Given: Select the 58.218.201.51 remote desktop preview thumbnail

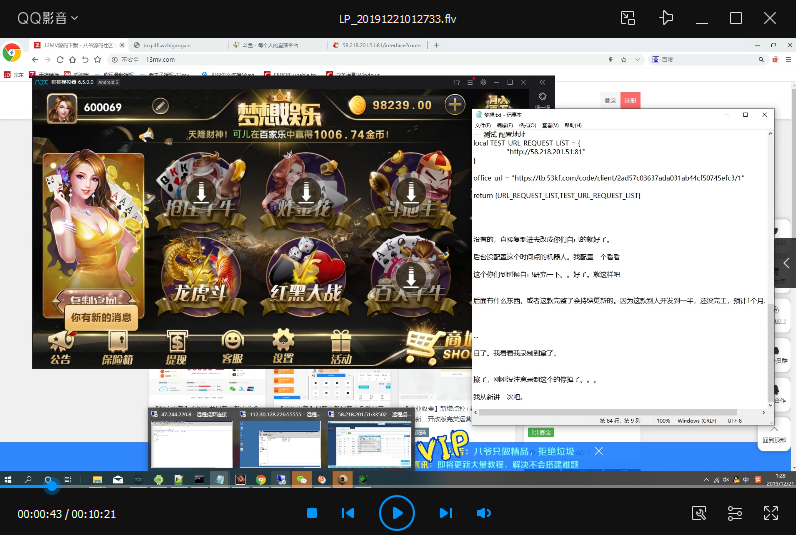Looking at the screenshot, I should pos(370,439).
